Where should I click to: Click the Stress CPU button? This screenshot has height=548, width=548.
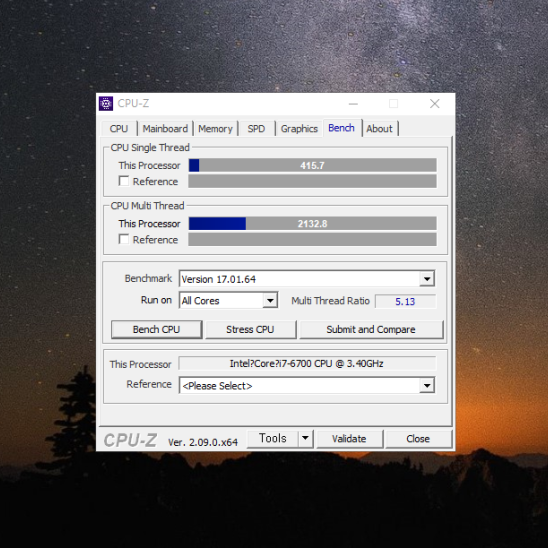click(x=250, y=329)
